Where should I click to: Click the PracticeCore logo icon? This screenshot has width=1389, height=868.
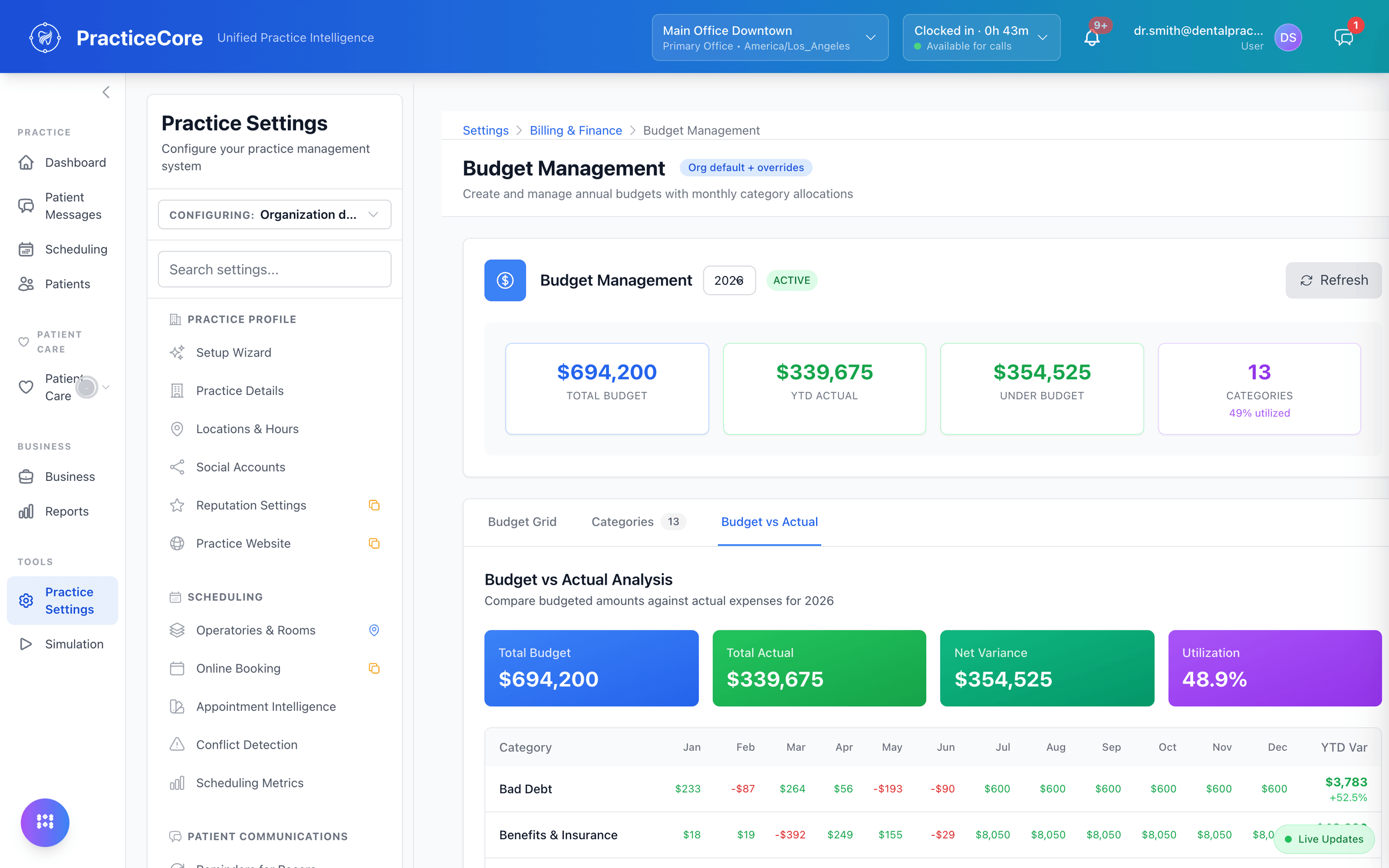45,37
